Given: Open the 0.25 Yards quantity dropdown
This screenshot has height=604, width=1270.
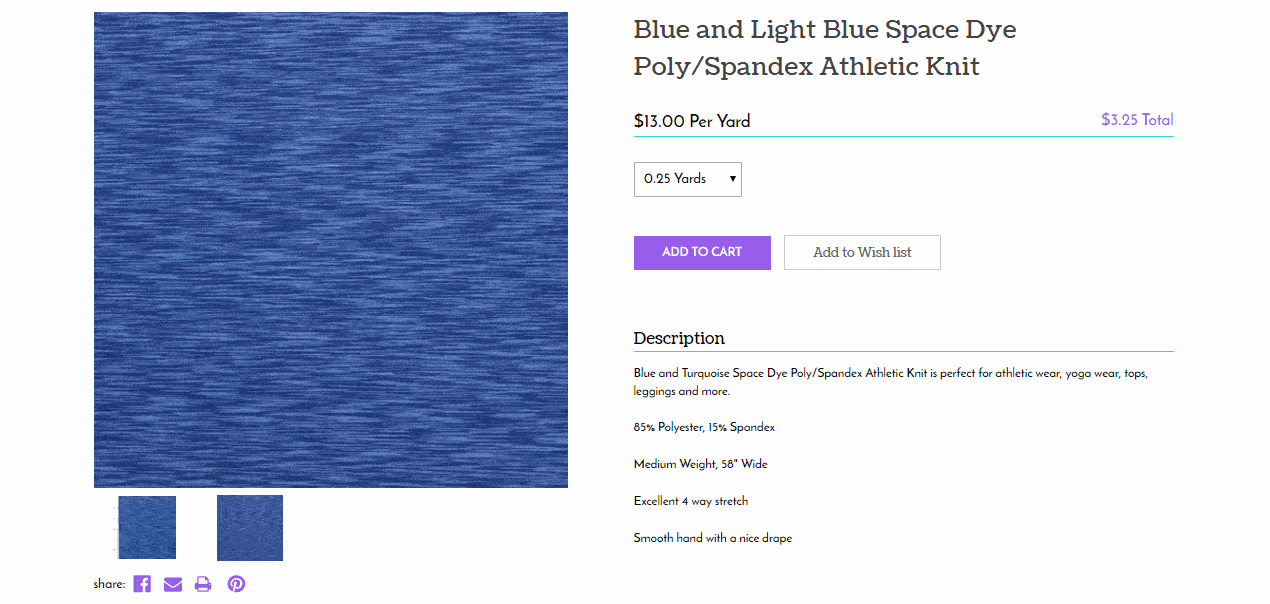Looking at the screenshot, I should [x=688, y=179].
